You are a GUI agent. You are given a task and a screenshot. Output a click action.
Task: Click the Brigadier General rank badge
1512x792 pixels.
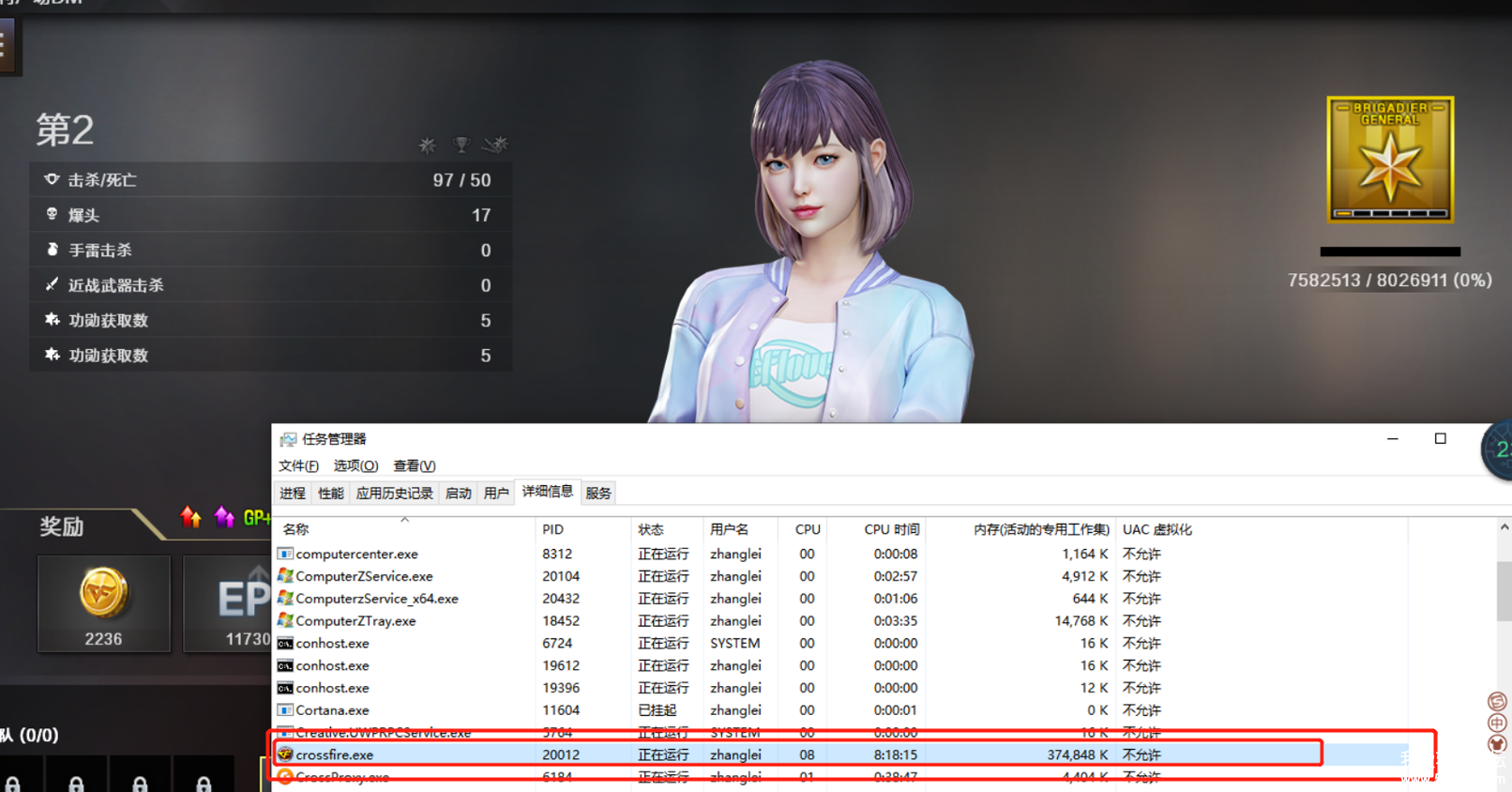pos(1390,159)
